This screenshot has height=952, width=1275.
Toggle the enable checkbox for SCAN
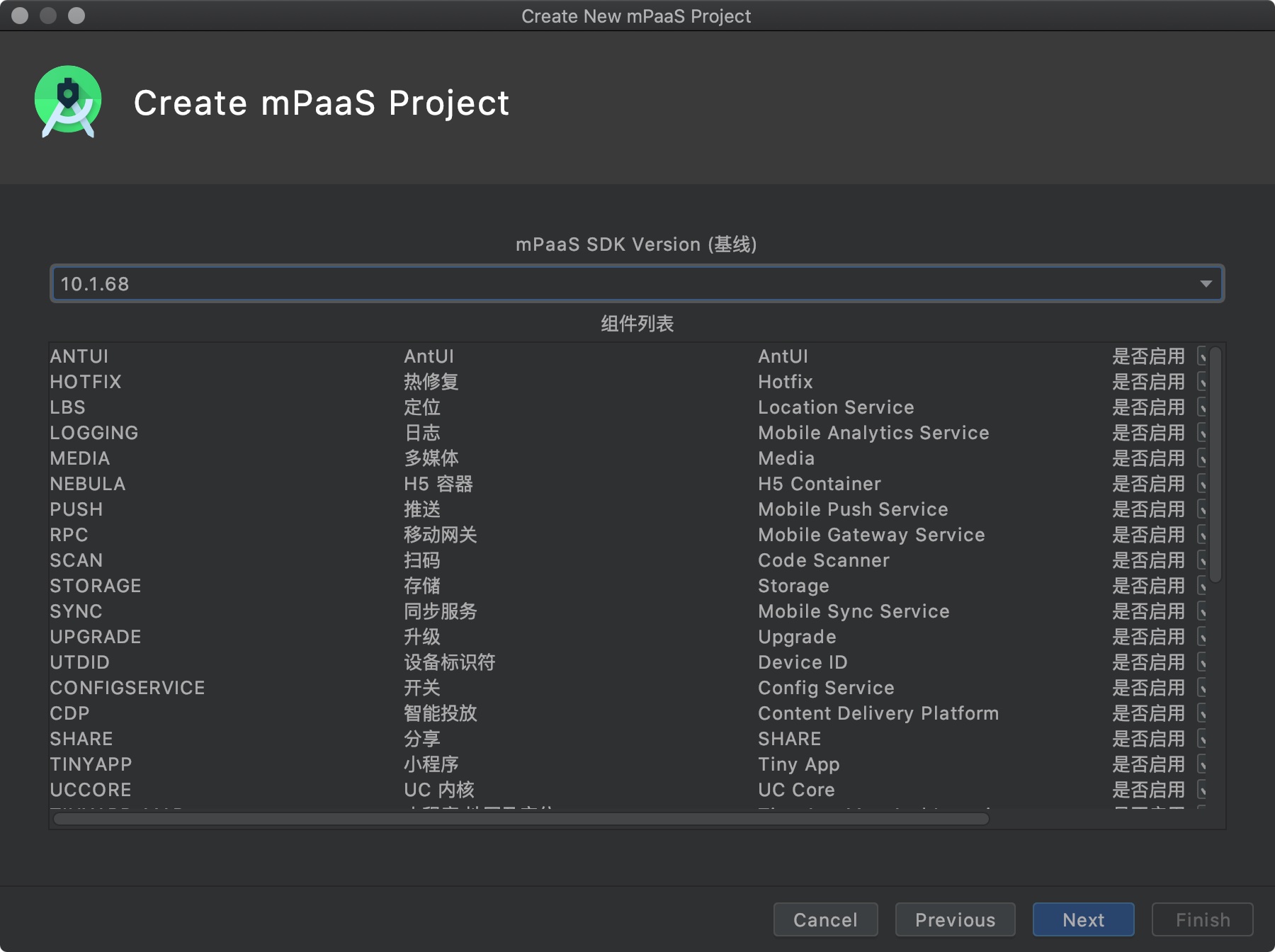coord(1202,560)
